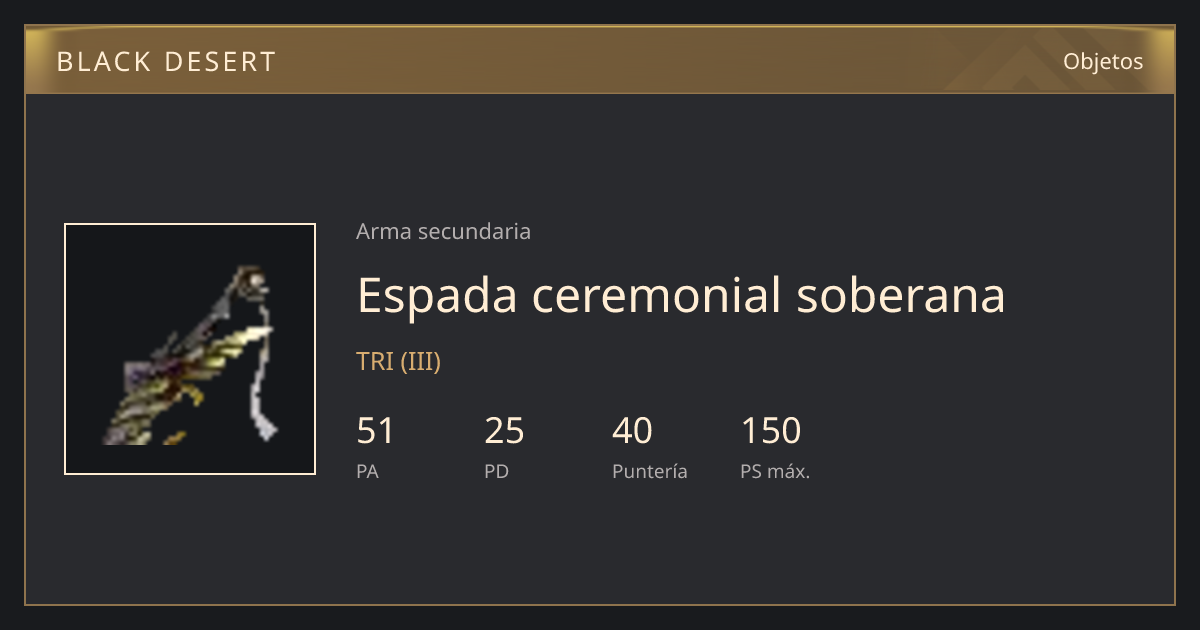
Task: Click the Espada ceremonial soberana item icon
Action: click(x=190, y=349)
